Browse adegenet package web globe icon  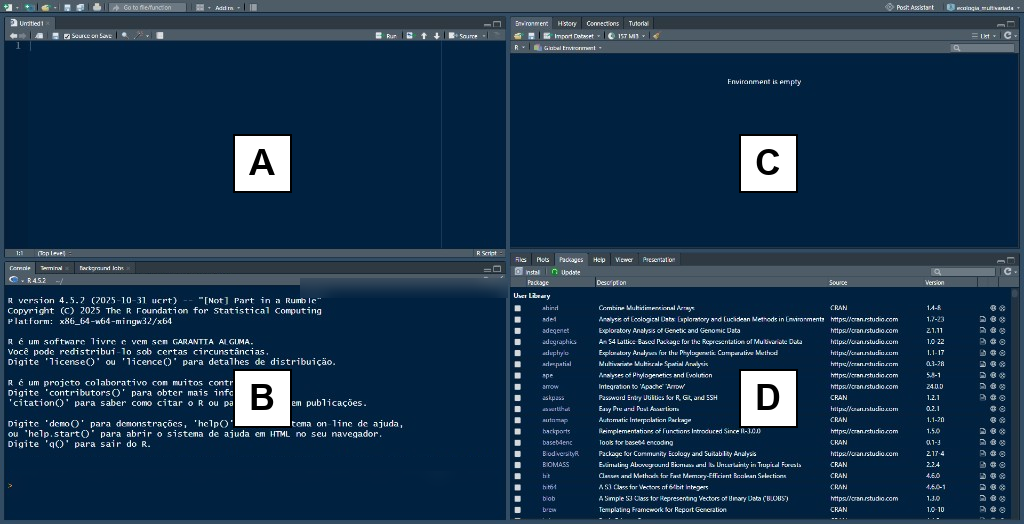tap(993, 331)
